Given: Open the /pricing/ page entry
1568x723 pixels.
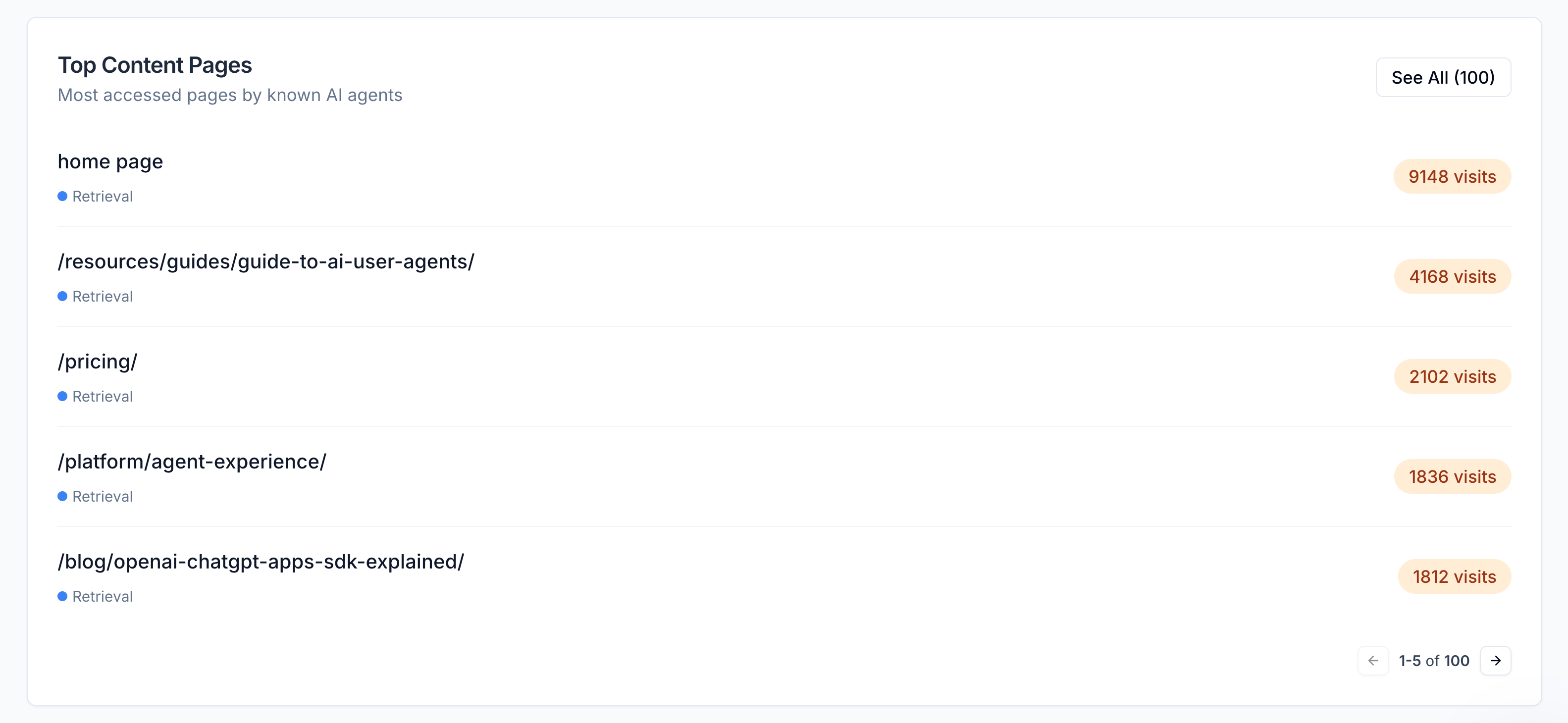Looking at the screenshot, I should [97, 361].
